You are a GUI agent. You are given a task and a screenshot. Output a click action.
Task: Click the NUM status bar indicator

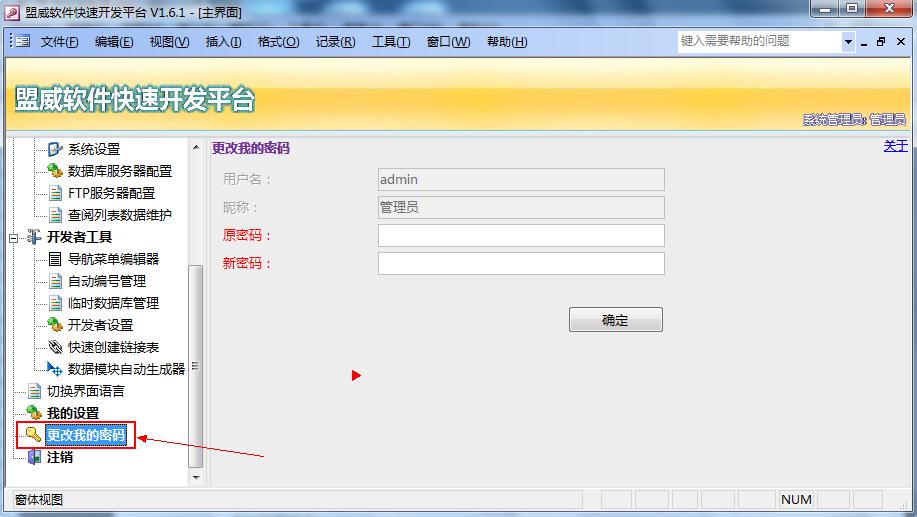pyautogui.click(x=796, y=499)
